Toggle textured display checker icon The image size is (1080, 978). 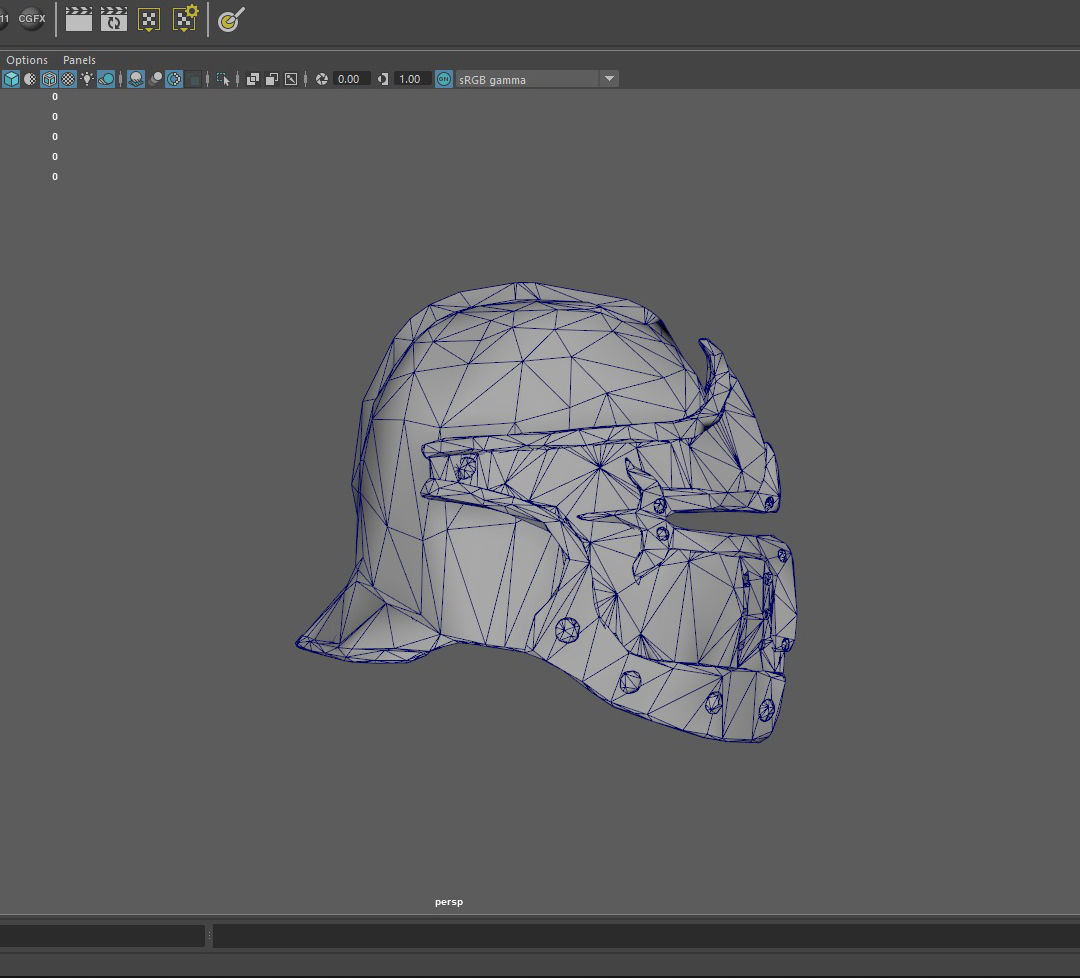click(68, 79)
